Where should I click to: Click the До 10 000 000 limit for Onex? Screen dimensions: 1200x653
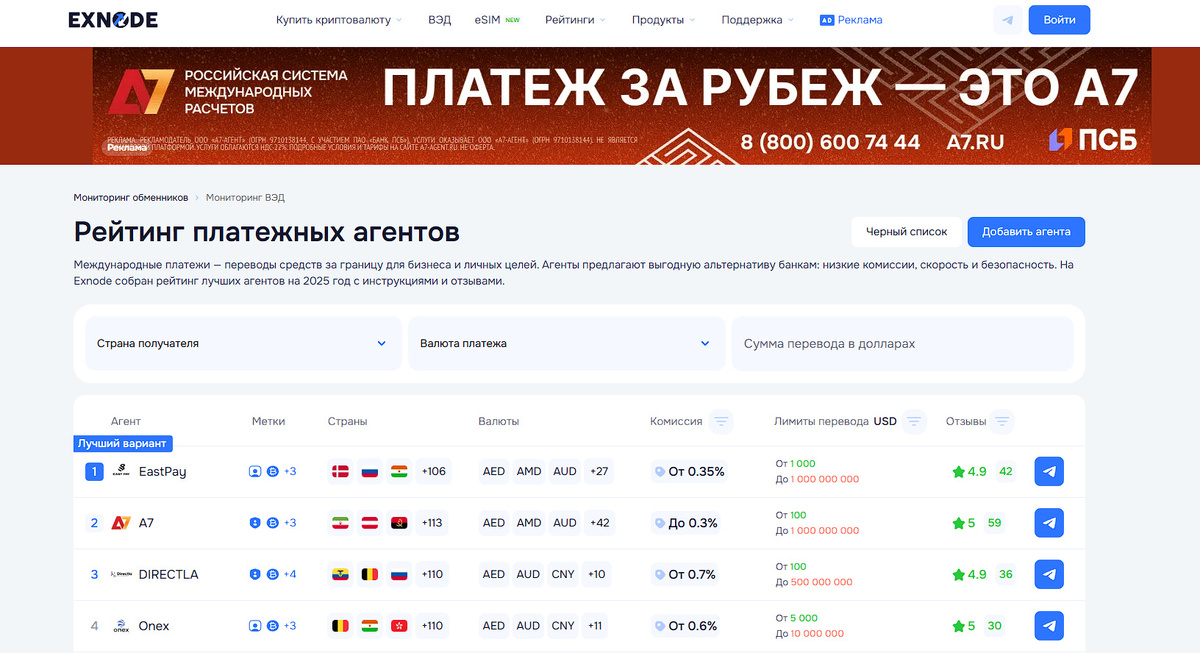pyautogui.click(x=812, y=634)
